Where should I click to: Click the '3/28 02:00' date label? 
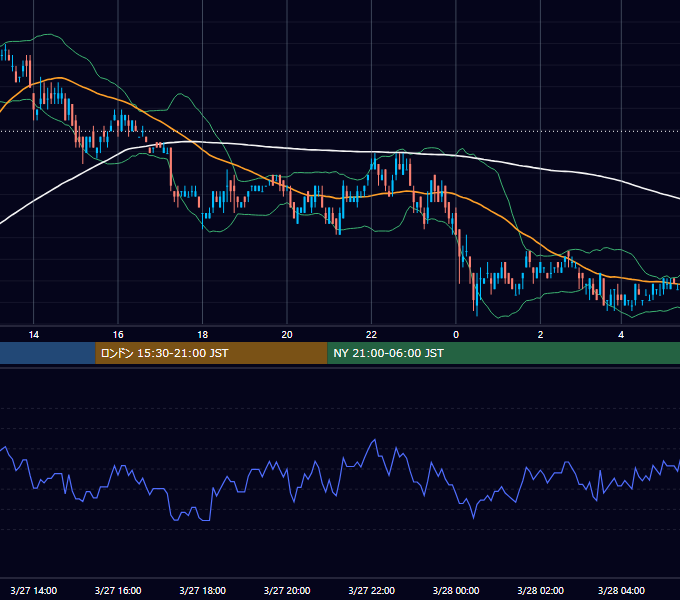[x=540, y=590]
